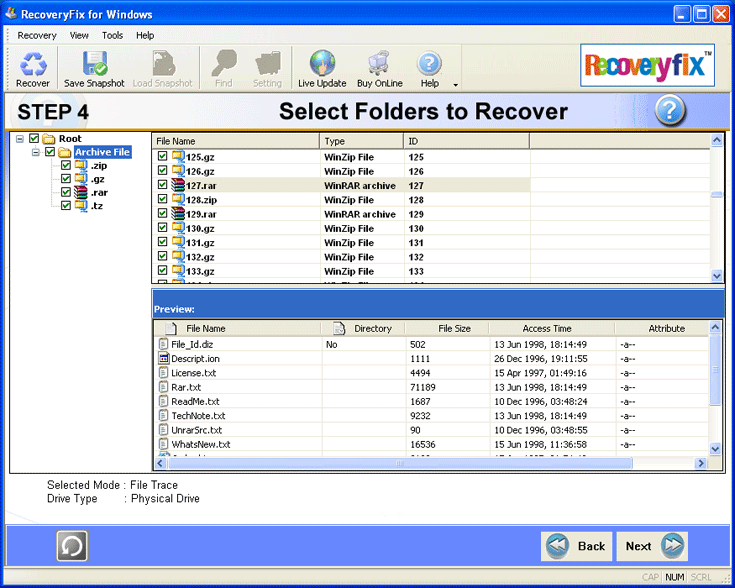Open the Recovery menu
The image size is (735, 588).
(37, 35)
